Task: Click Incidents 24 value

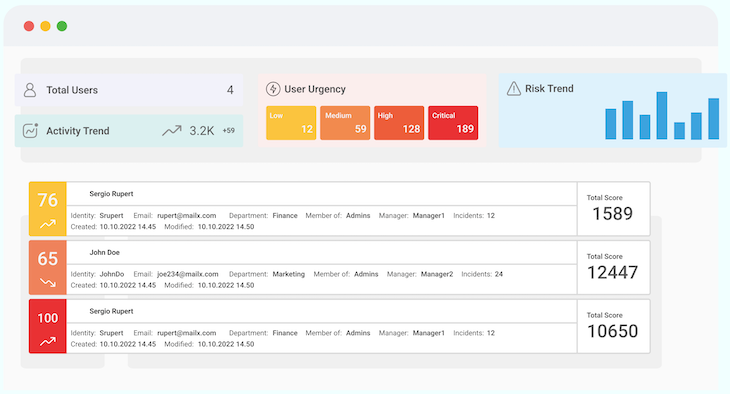Action: click(x=499, y=274)
